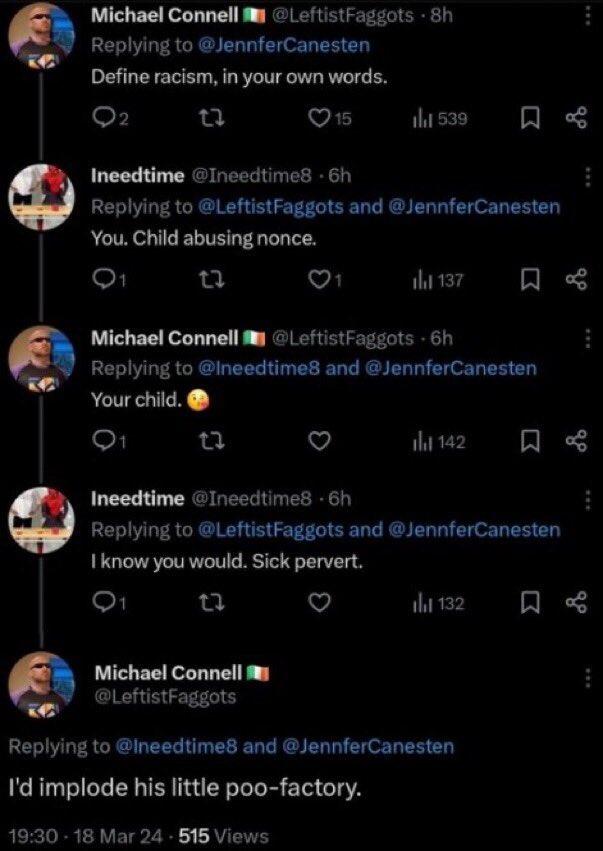Share the tweet with 132 views

pos(575,603)
